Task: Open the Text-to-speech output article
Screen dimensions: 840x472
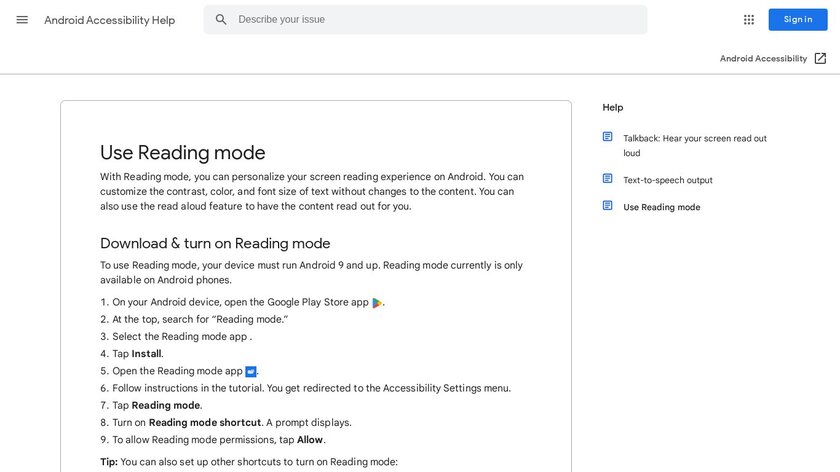Action: (667, 180)
